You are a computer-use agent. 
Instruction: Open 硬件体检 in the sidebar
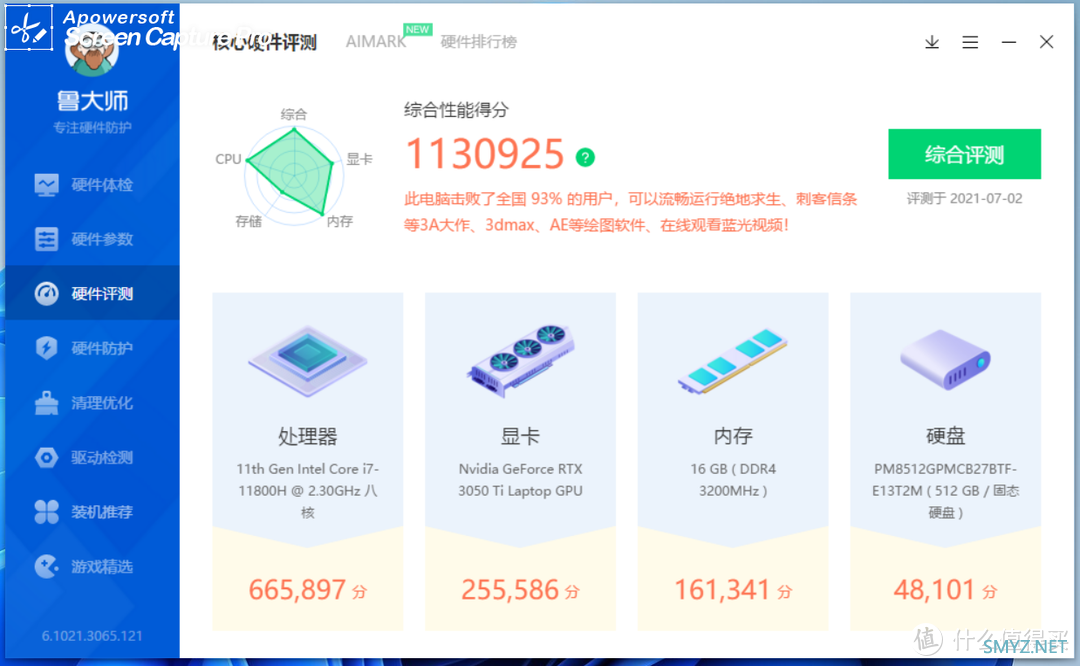92,185
